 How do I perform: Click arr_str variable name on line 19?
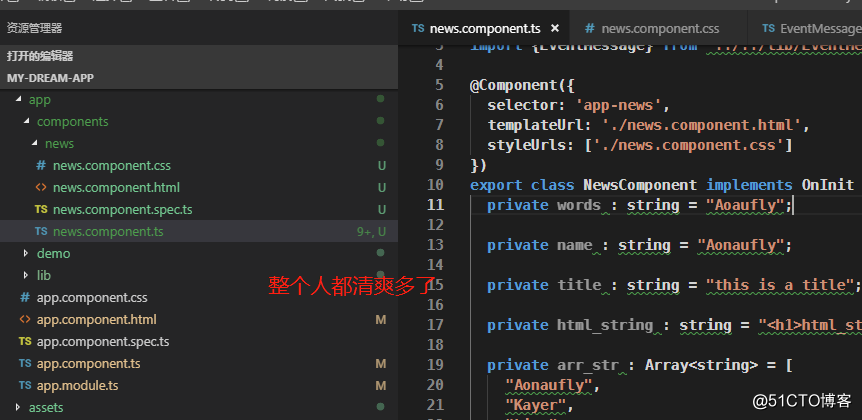pyautogui.click(x=588, y=365)
